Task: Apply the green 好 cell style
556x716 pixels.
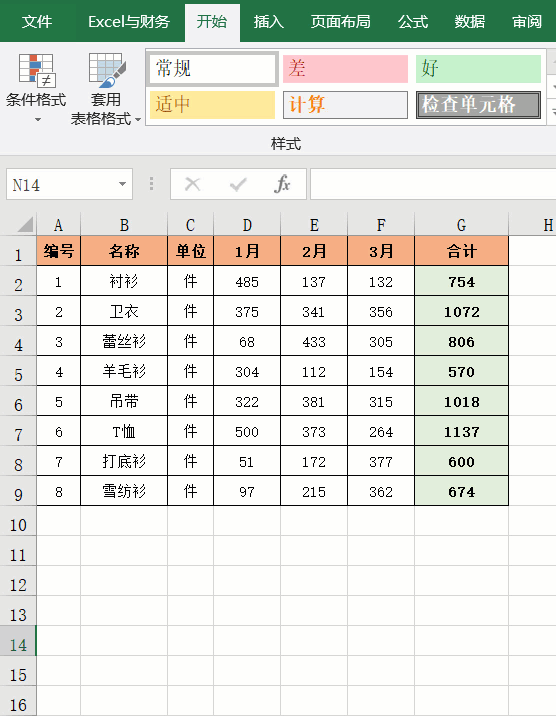Action: 478,69
